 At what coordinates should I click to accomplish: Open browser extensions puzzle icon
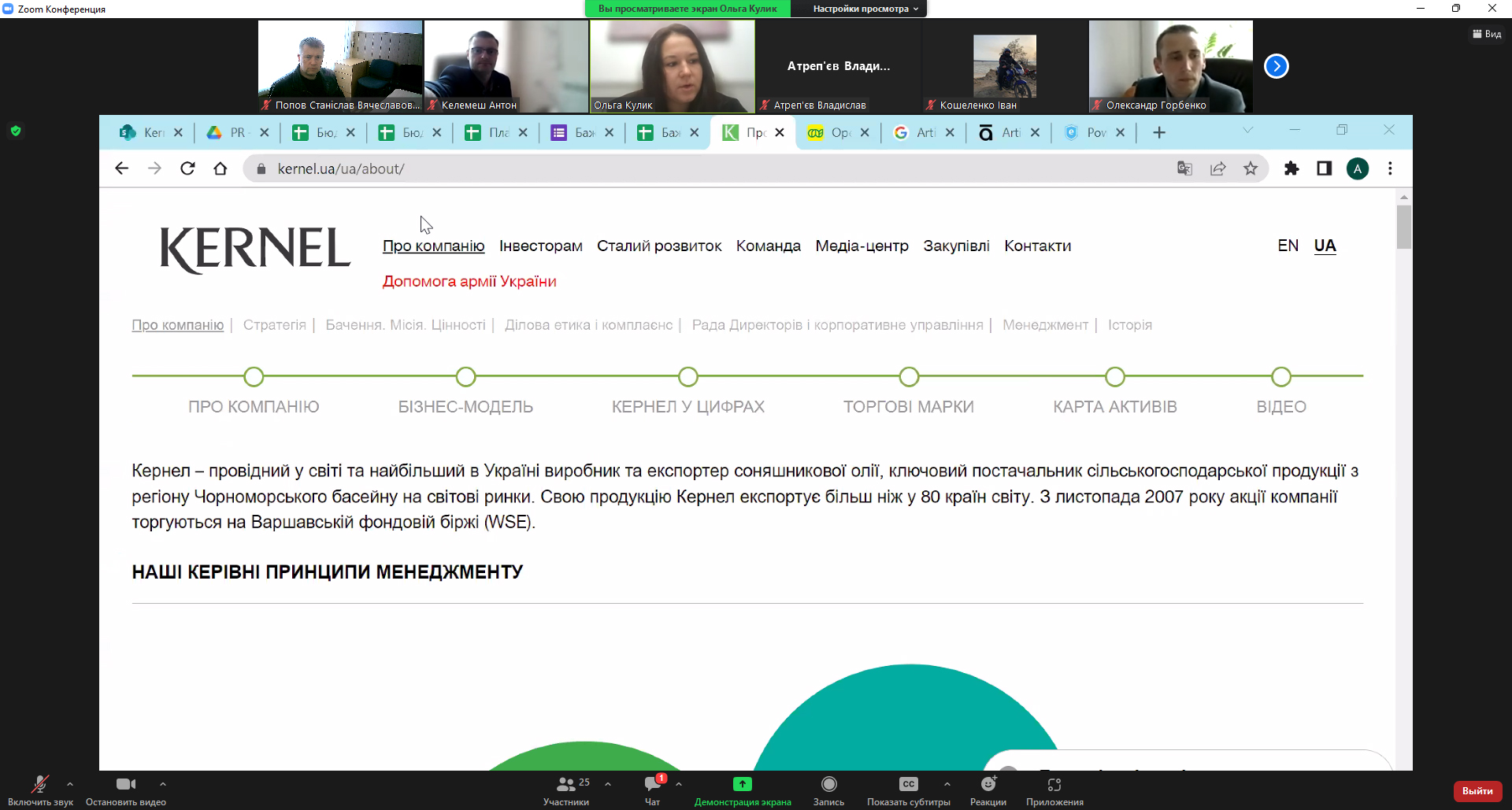(x=1291, y=168)
